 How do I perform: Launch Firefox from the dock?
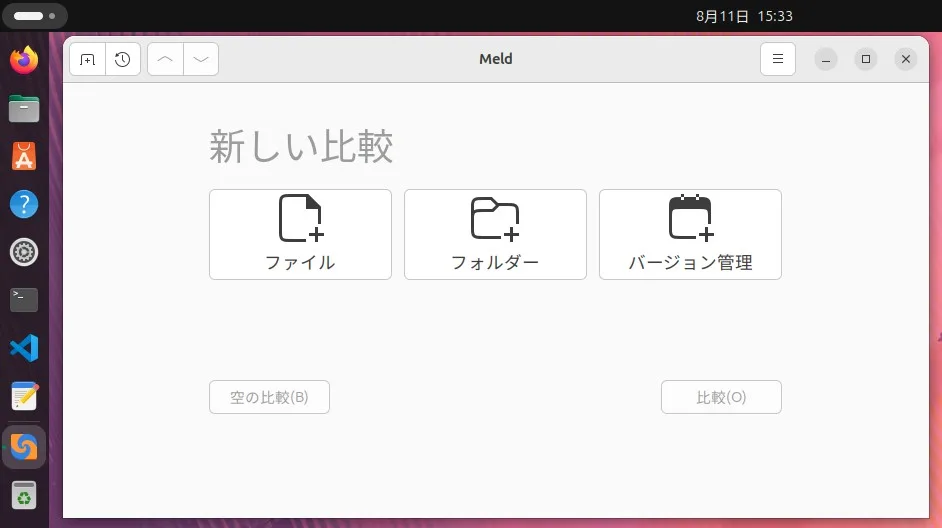coord(24,60)
